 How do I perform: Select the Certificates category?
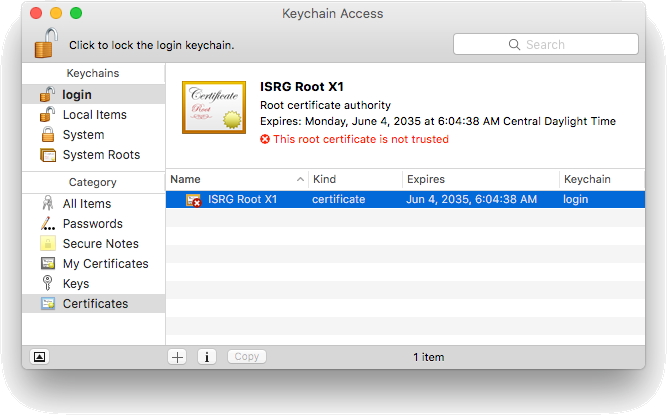click(x=94, y=303)
